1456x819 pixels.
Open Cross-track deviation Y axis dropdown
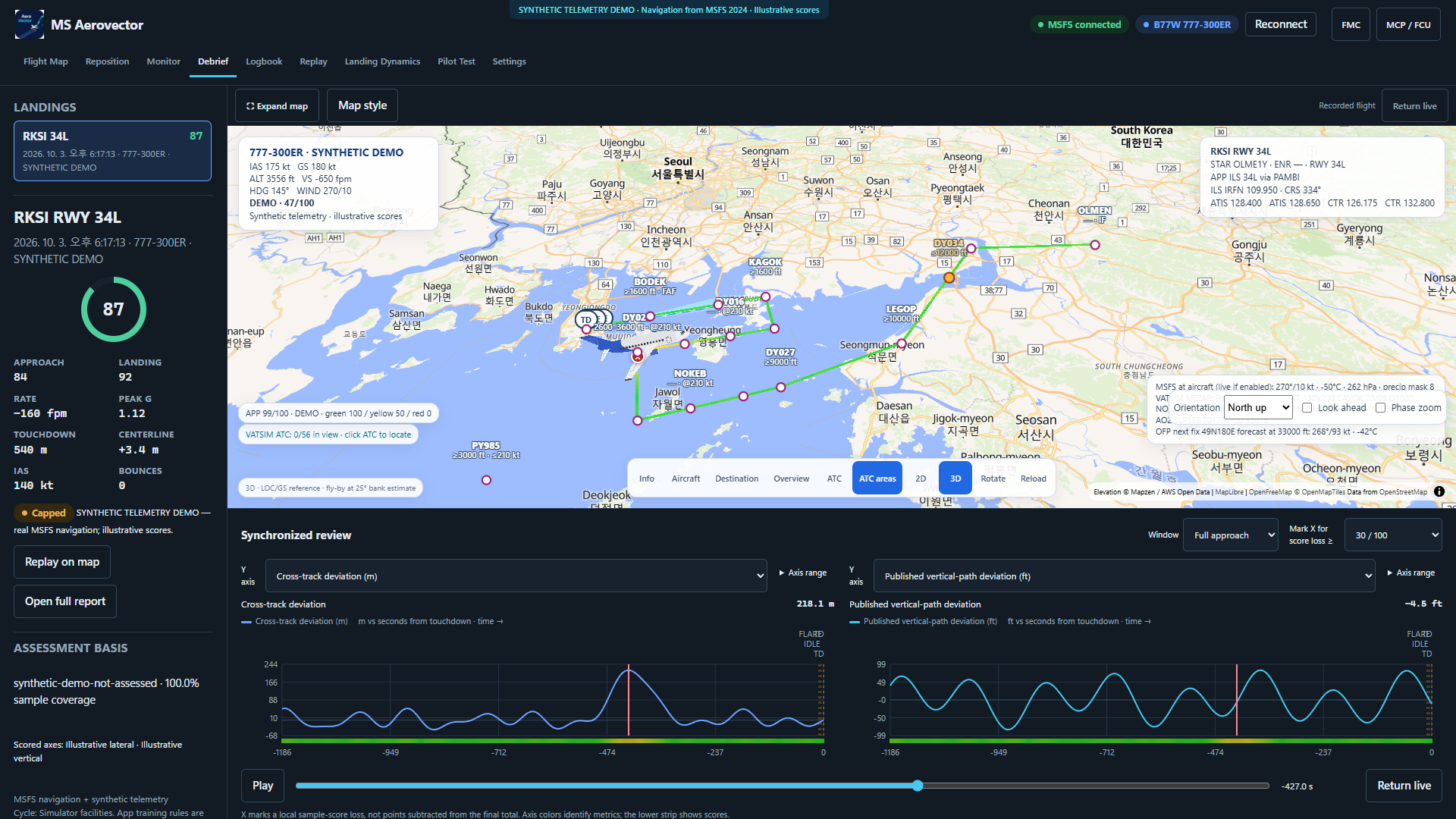516,576
